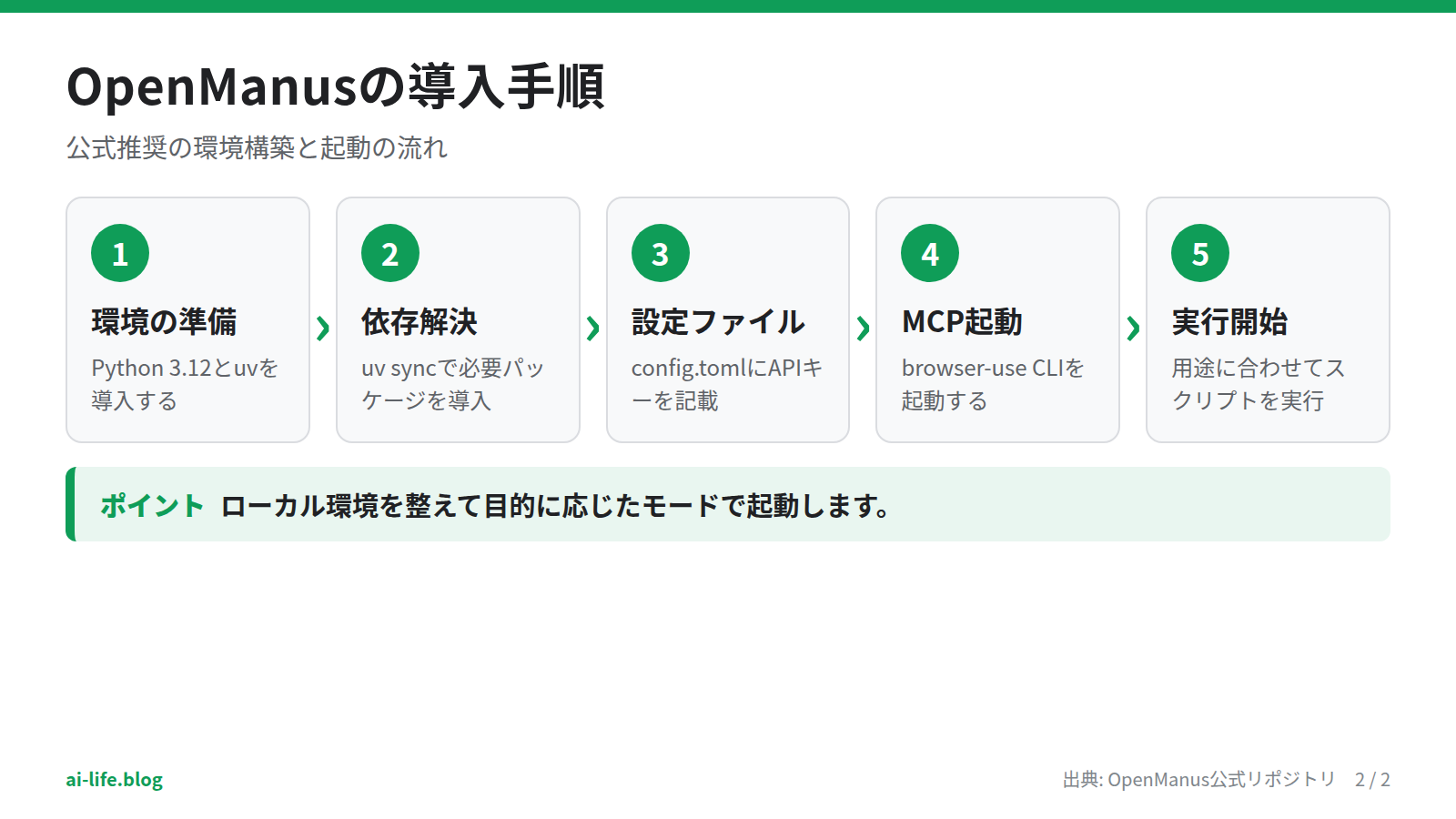Screen dimensions: 1456x819
Task: Click the description Python 3.12とuvを導入する
Action: (185, 384)
